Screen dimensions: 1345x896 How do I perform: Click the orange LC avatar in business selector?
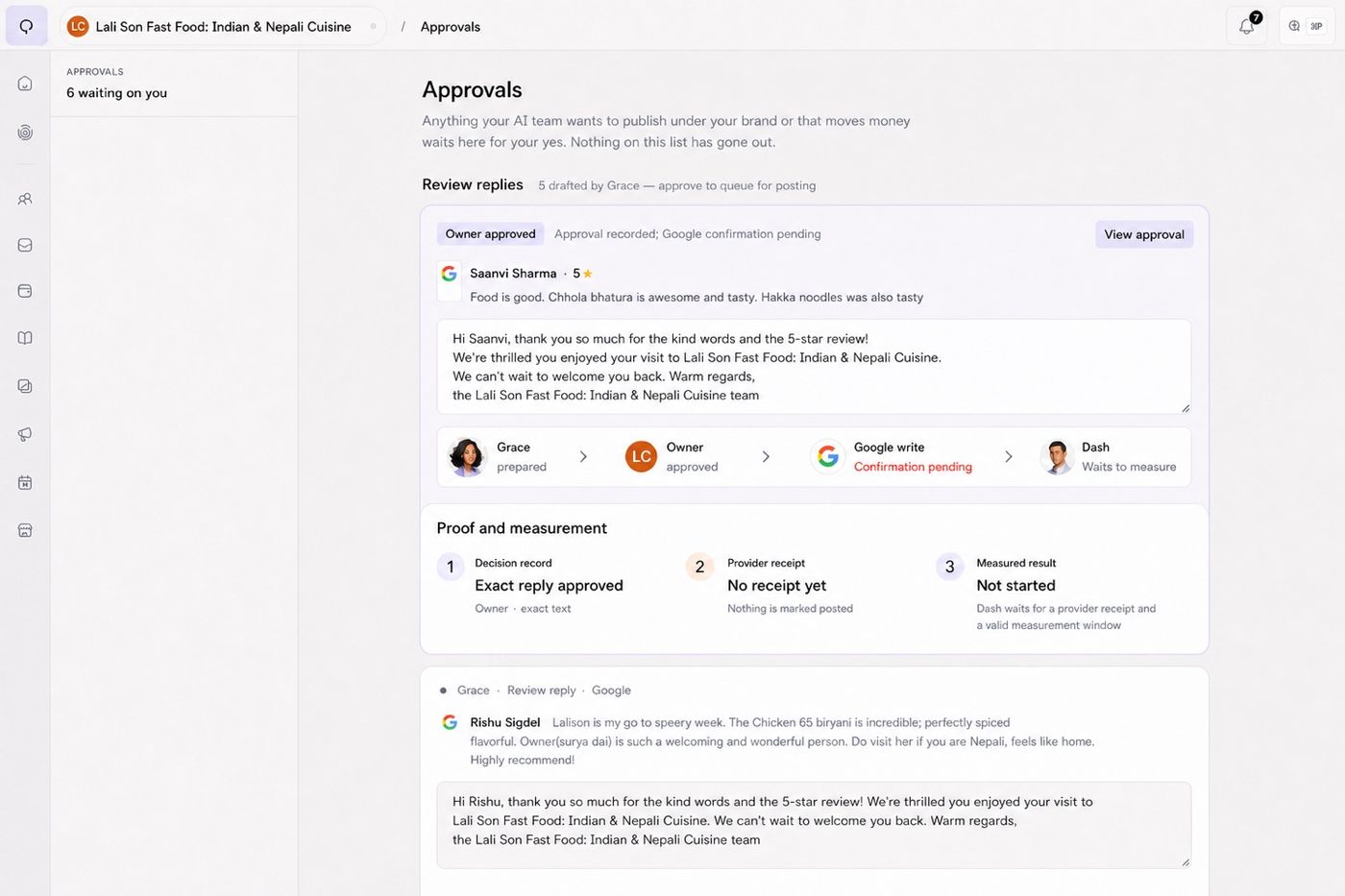(78, 26)
